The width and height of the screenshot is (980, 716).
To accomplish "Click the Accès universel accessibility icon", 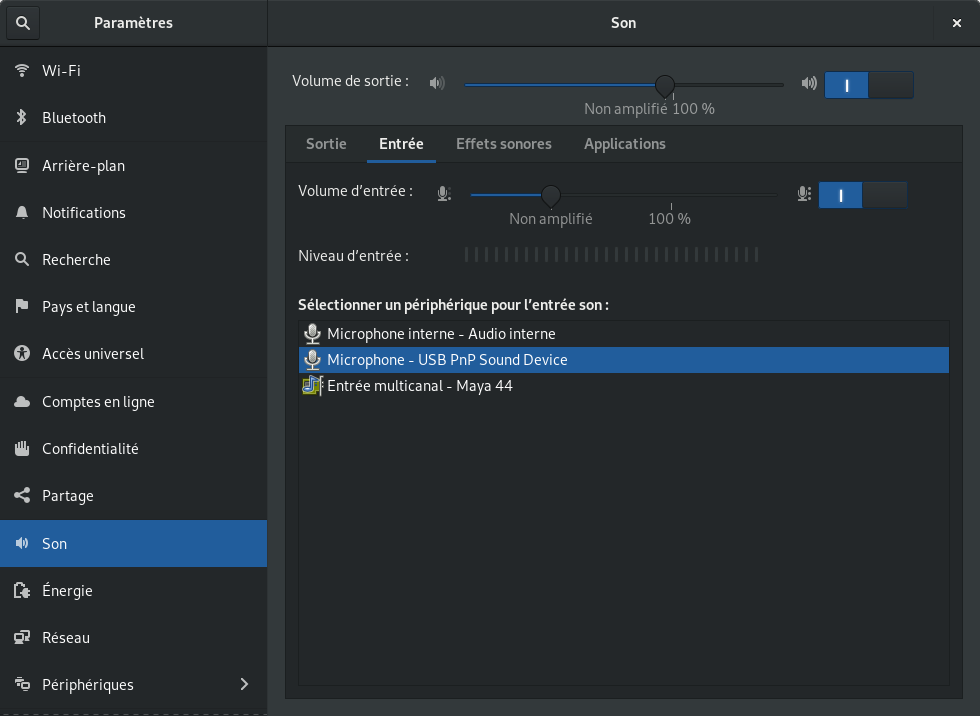I will click(x=22, y=354).
